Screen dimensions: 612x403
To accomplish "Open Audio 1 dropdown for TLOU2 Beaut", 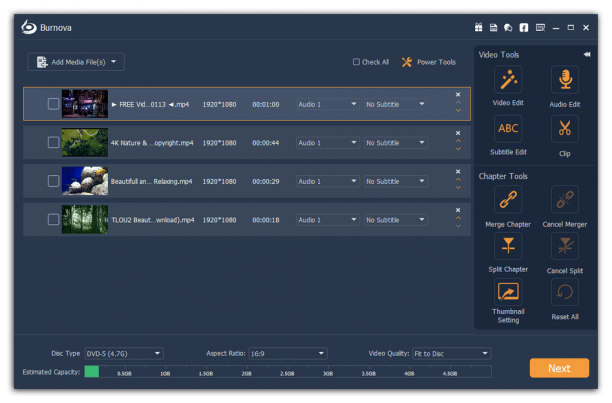I will coord(327,220).
